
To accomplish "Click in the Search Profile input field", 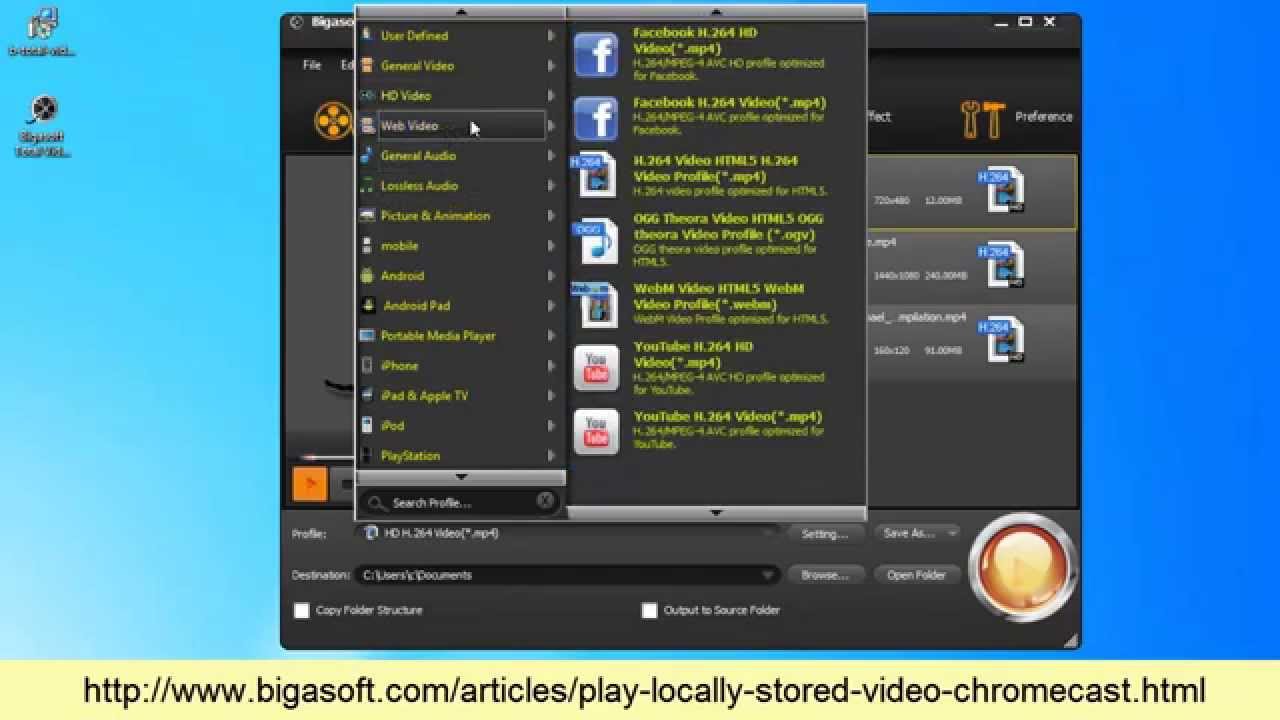I will 459,503.
